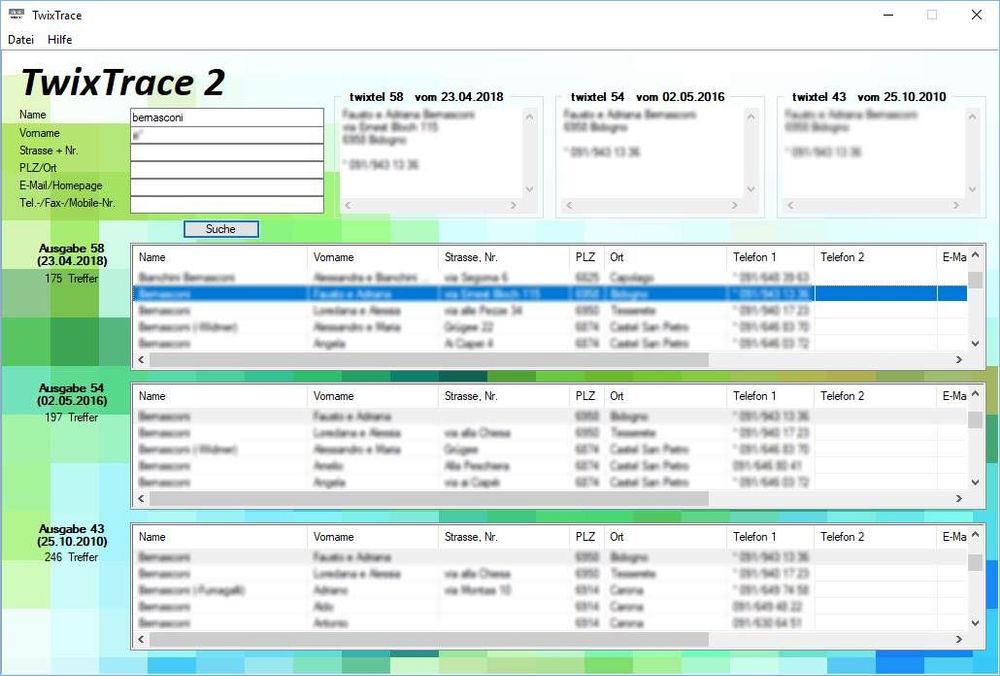Screen dimensions: 1000x676
Task: Click scroll-right arrow in twixtel 43 detail box
Action: tap(956, 205)
